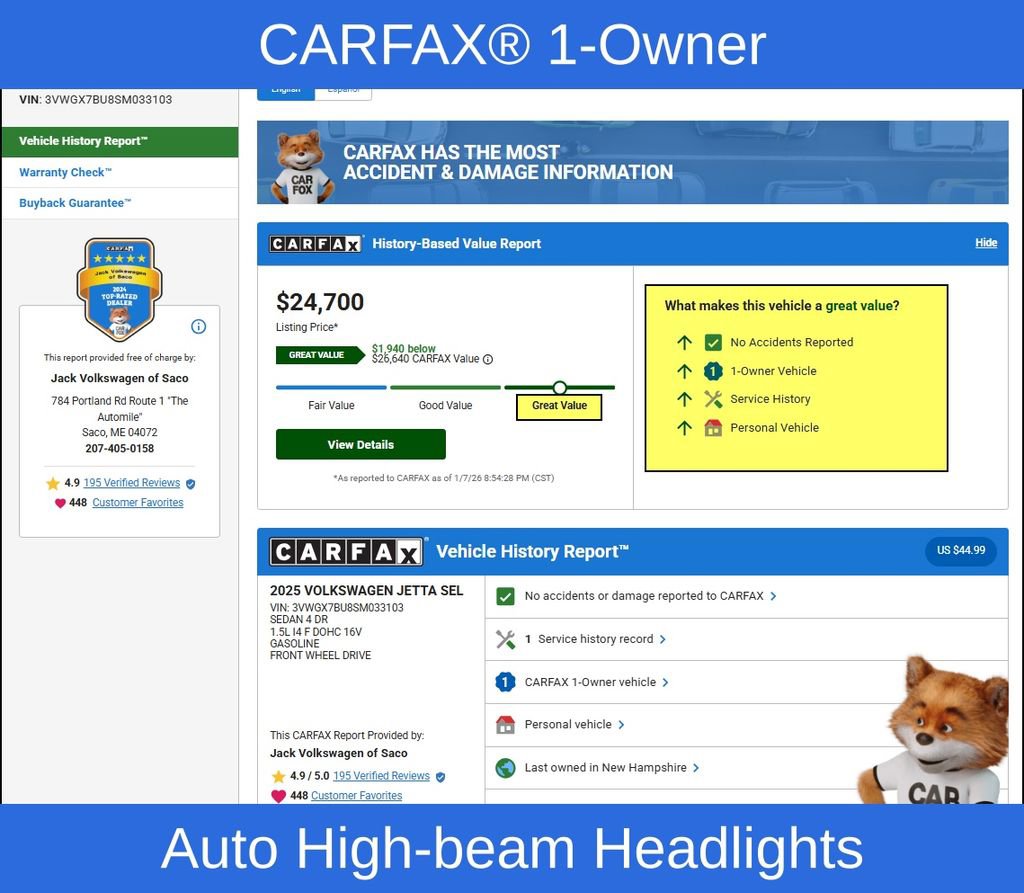Click the CARFAX Value info icon
Viewport: 1024px width, 893px height.
(488, 359)
